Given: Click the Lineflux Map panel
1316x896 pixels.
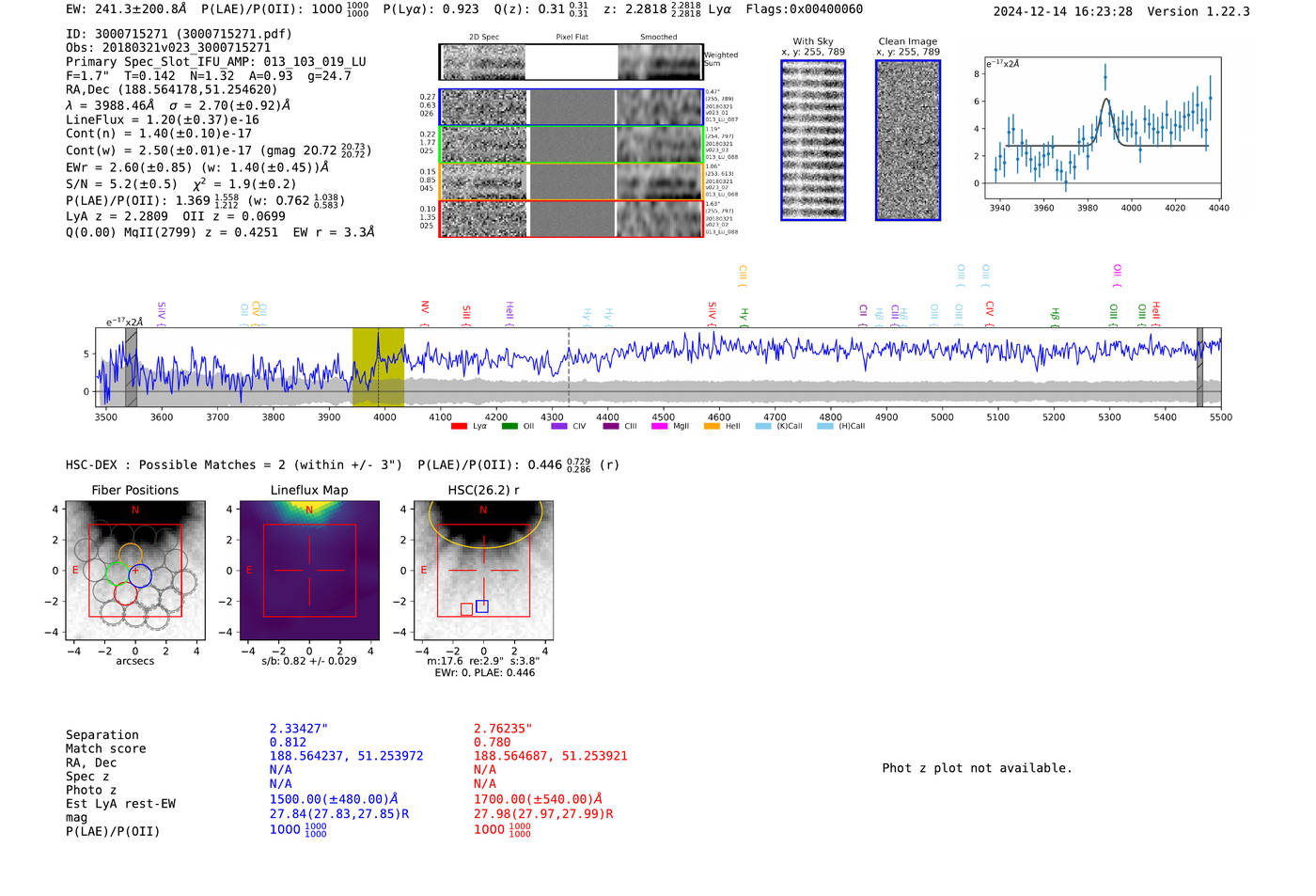Looking at the screenshot, I should pyautogui.click(x=309, y=571).
